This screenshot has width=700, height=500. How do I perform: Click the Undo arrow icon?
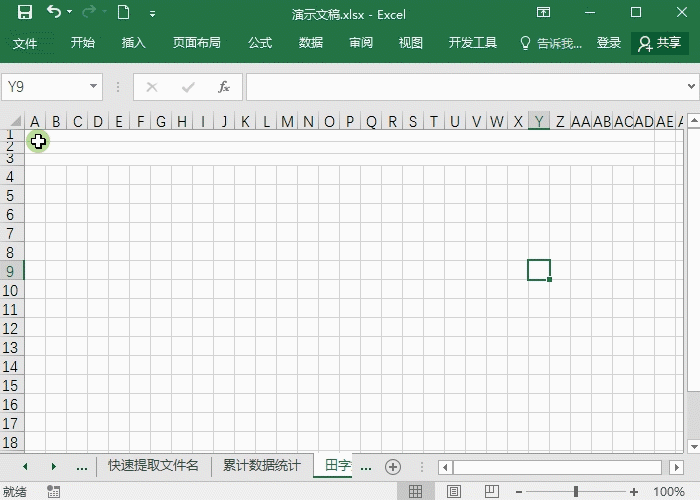click(54, 12)
